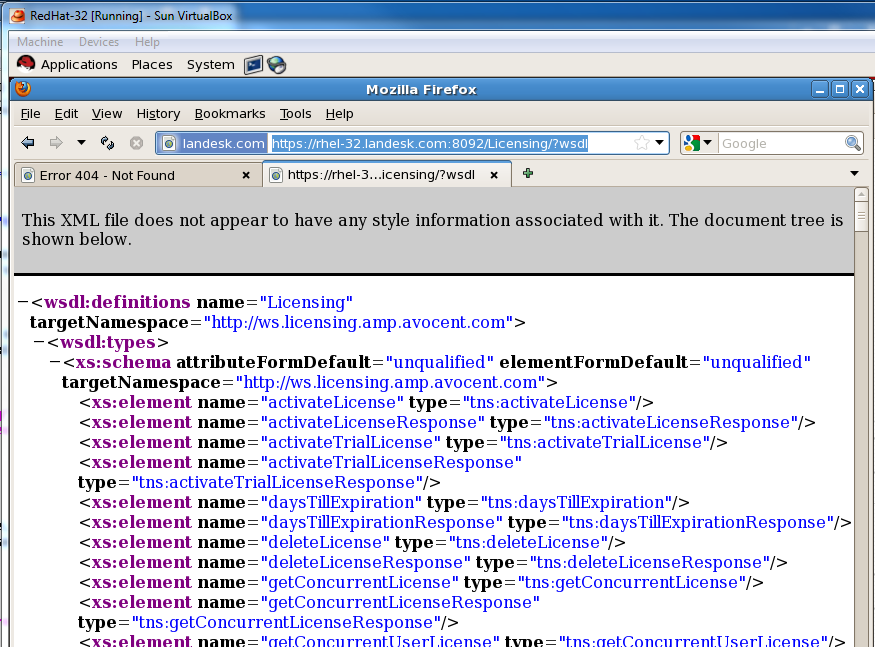Screen dimensions: 875x647
Task: Open the URL bar history dropdown
Action: coord(660,143)
